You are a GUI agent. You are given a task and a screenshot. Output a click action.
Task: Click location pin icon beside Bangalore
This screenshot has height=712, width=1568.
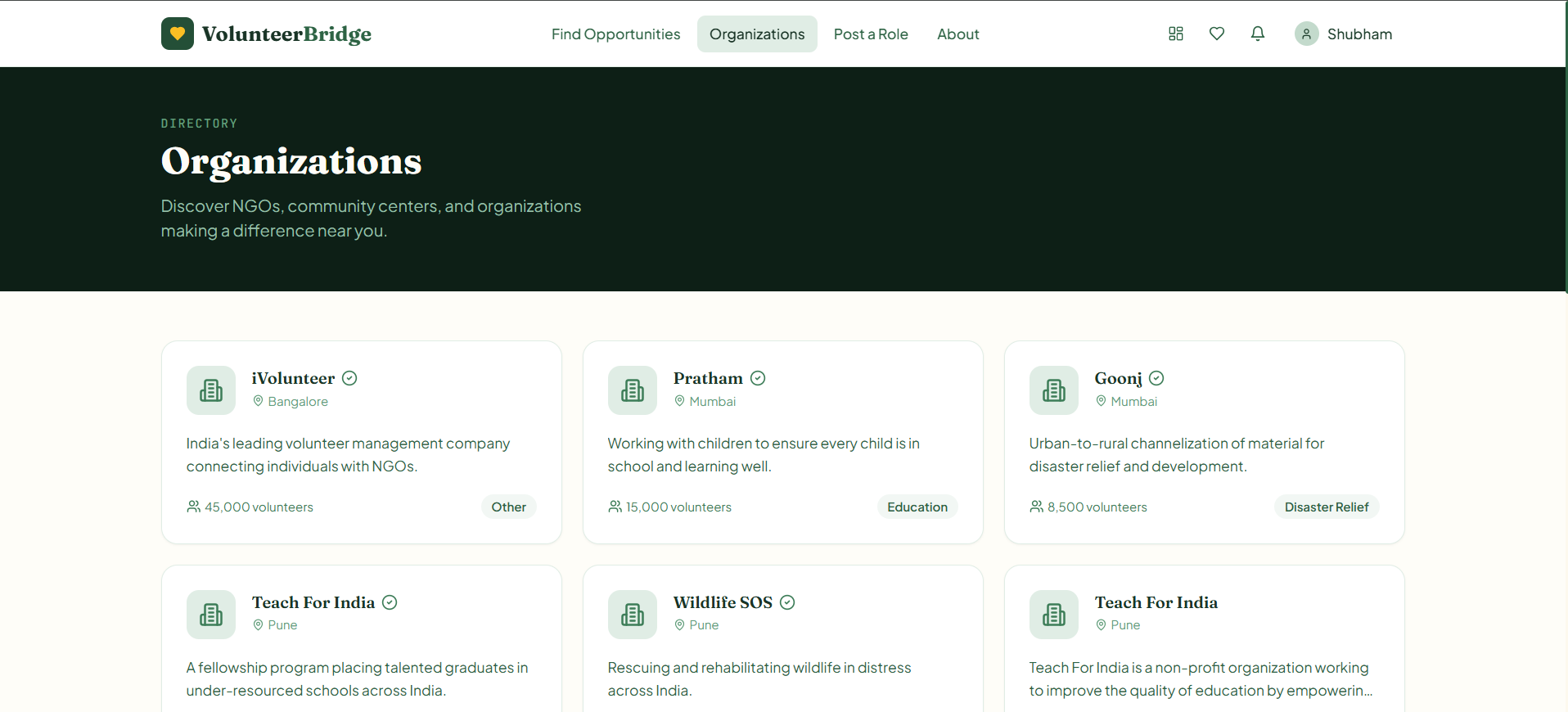pyautogui.click(x=258, y=401)
